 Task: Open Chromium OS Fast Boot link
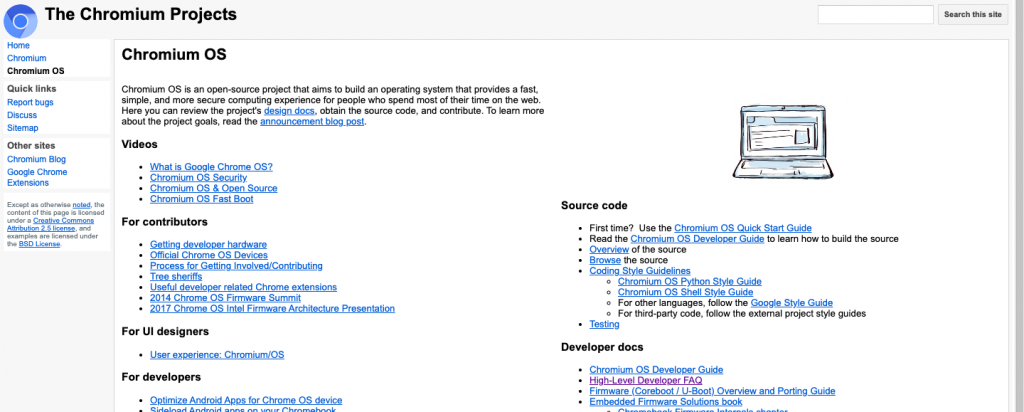[x=202, y=199]
